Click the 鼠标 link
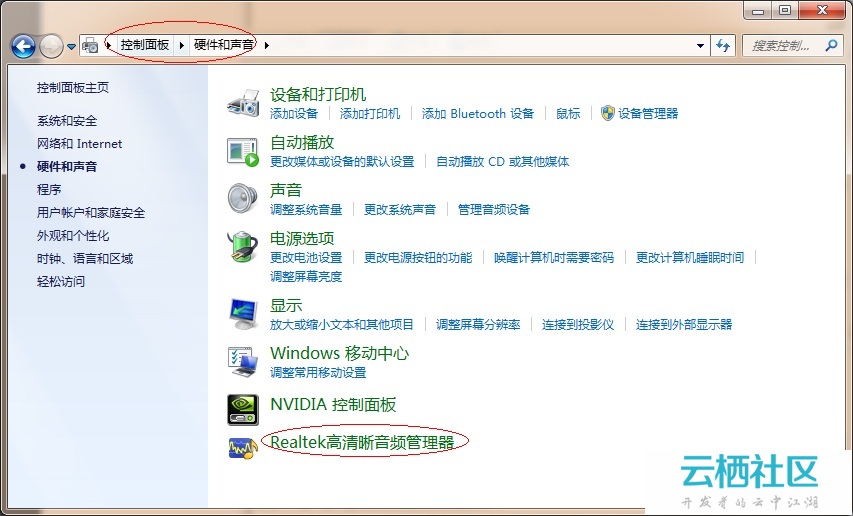The height and width of the screenshot is (516, 853). click(x=568, y=114)
